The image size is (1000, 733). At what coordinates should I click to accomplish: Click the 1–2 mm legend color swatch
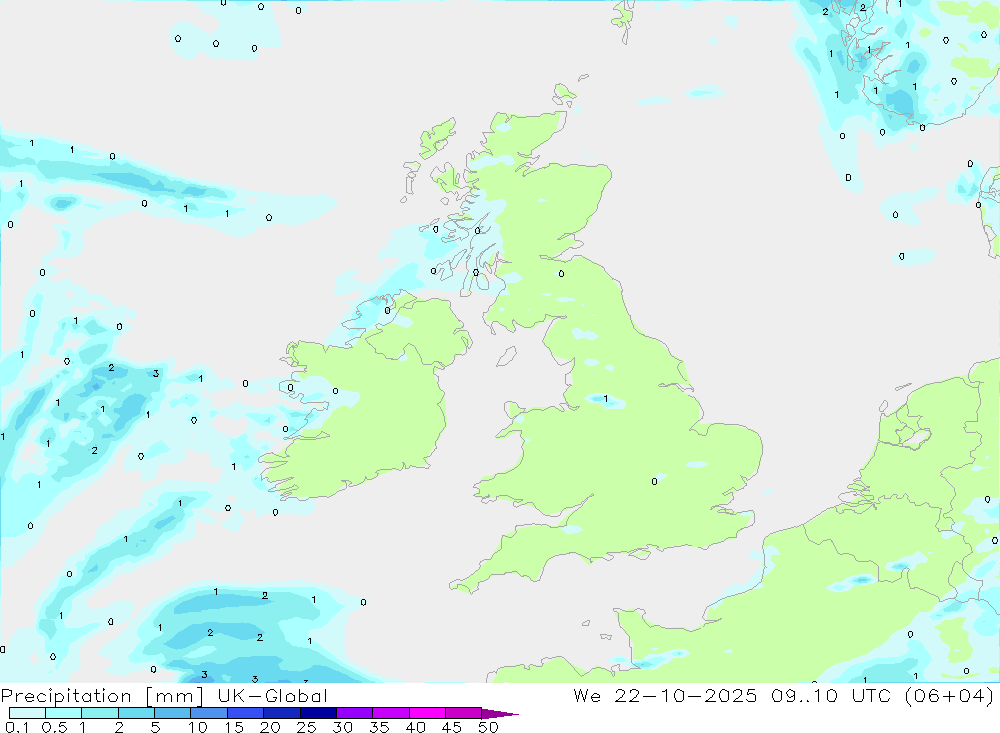[100, 713]
